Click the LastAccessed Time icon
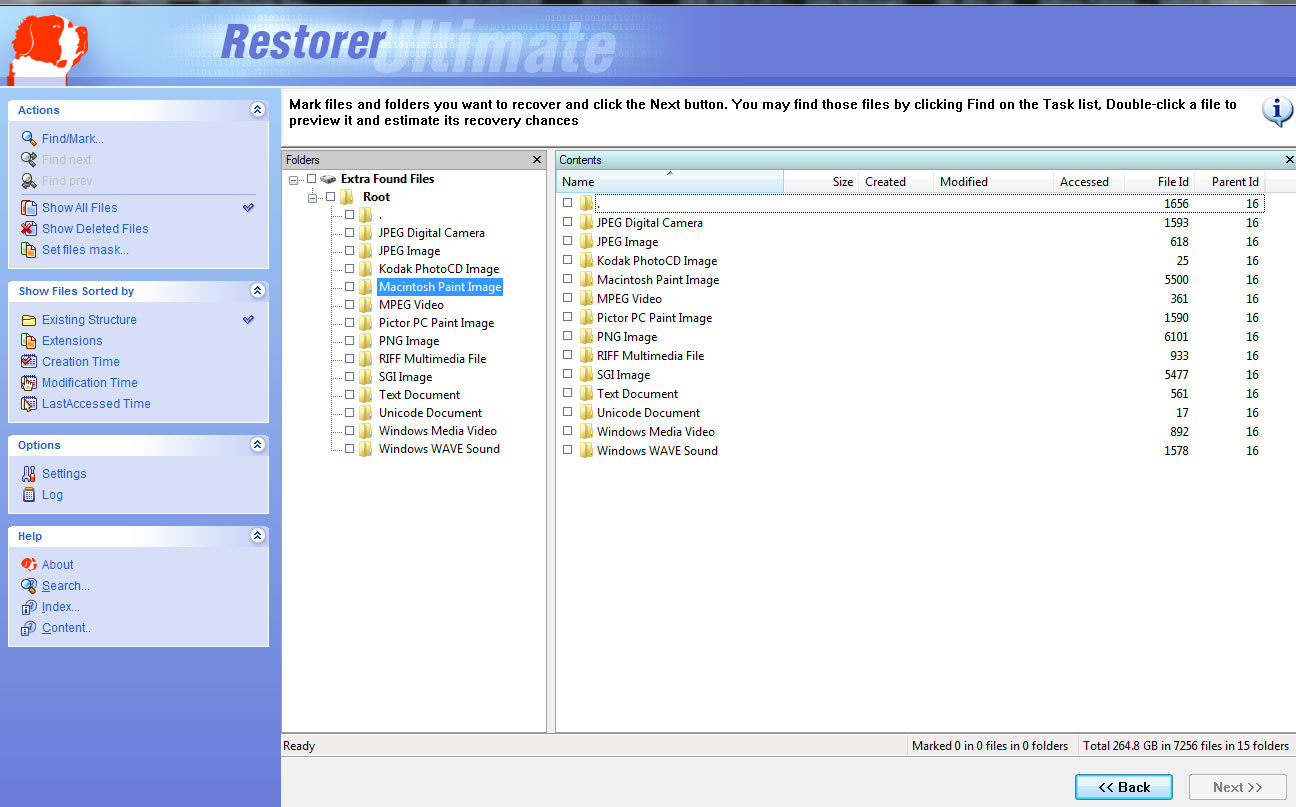This screenshot has height=807, width=1296. pyautogui.click(x=29, y=404)
